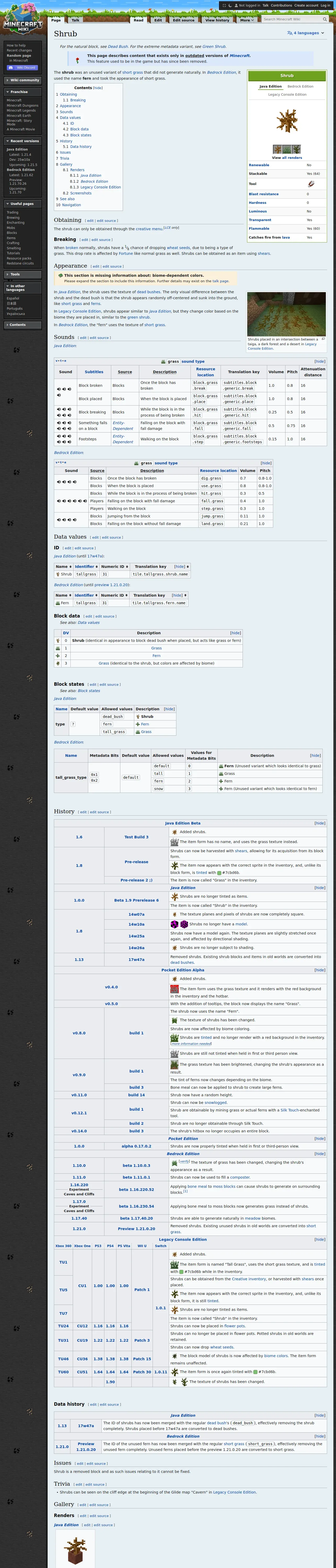The image size is (336, 1568).
Task: Open the Random page sidebar link
Action: tap(19, 55)
